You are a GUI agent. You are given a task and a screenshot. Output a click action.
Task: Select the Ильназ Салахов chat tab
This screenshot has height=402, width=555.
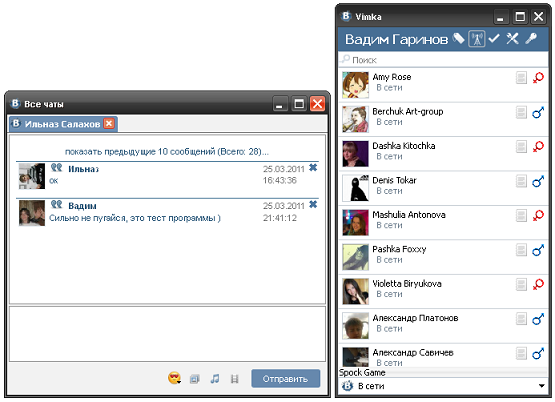click(63, 124)
